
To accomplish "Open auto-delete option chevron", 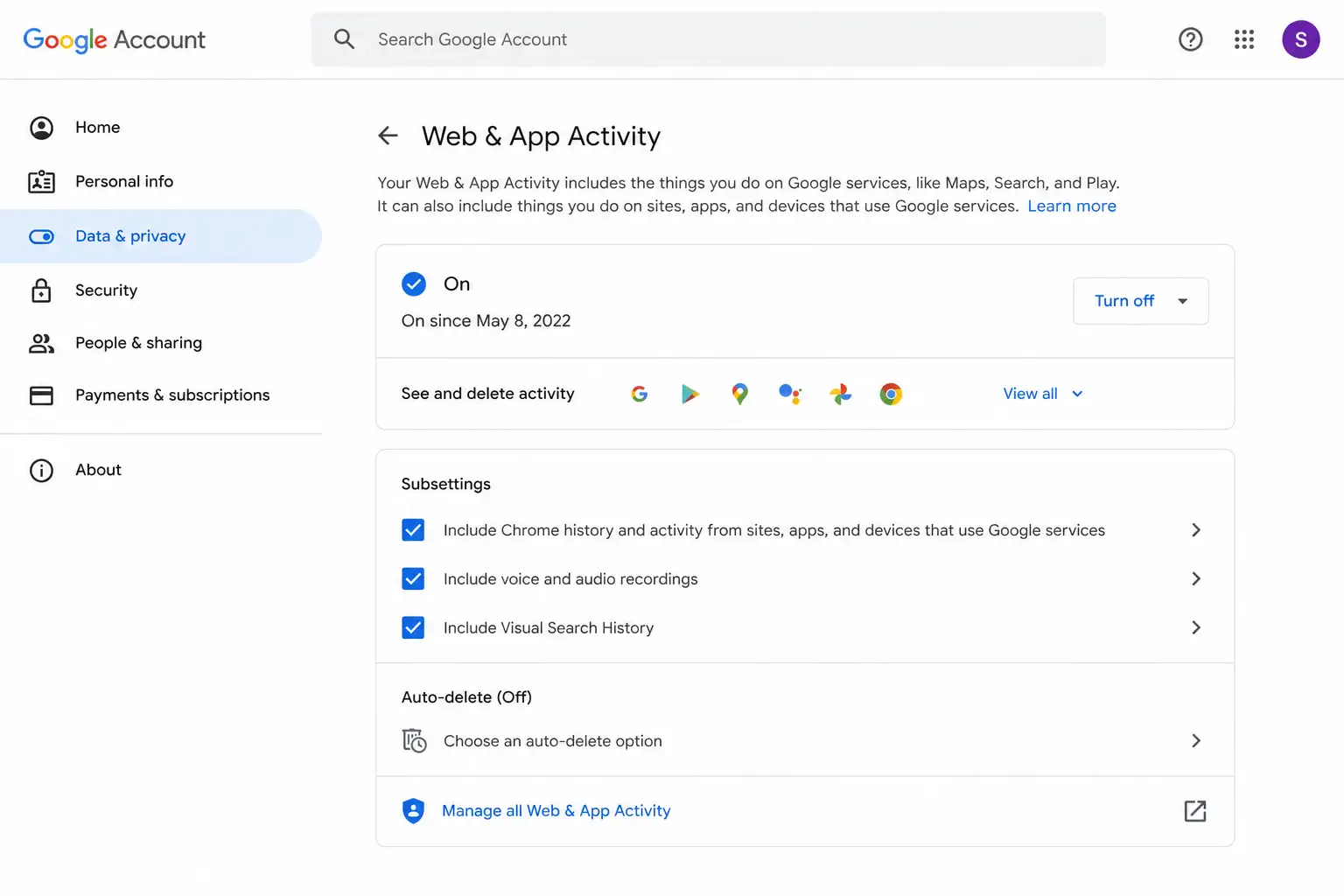I will click(1196, 741).
